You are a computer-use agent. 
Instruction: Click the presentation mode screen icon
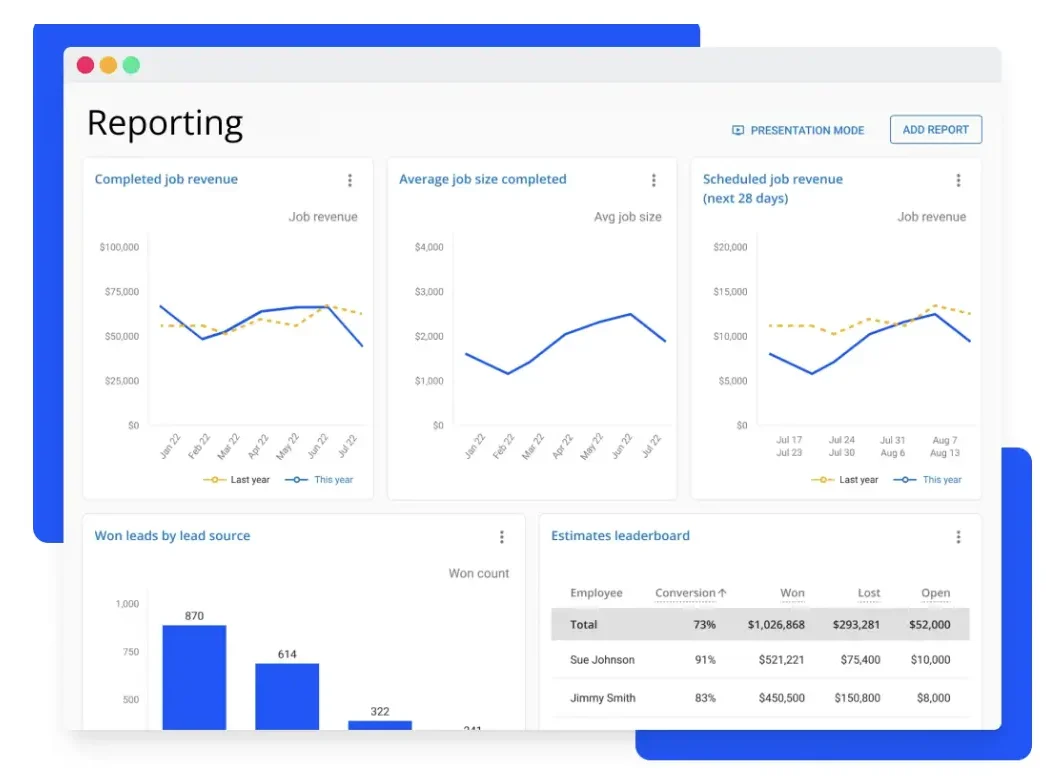(738, 130)
